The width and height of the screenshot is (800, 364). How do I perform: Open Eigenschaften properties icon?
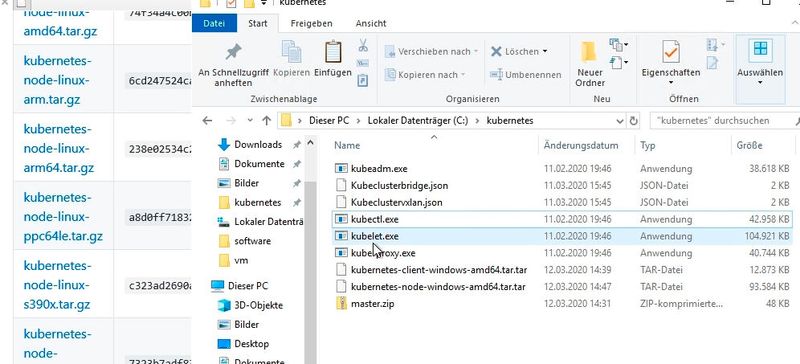670,51
